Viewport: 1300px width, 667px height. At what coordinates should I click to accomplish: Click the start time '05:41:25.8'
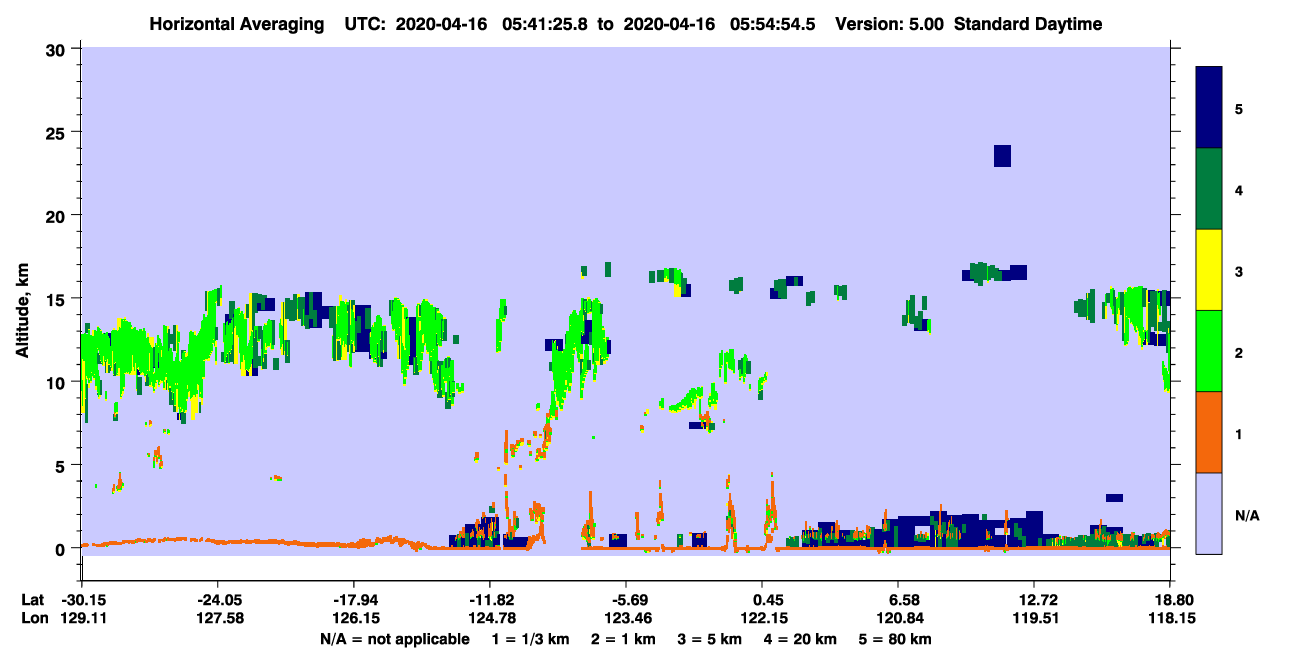(x=545, y=24)
